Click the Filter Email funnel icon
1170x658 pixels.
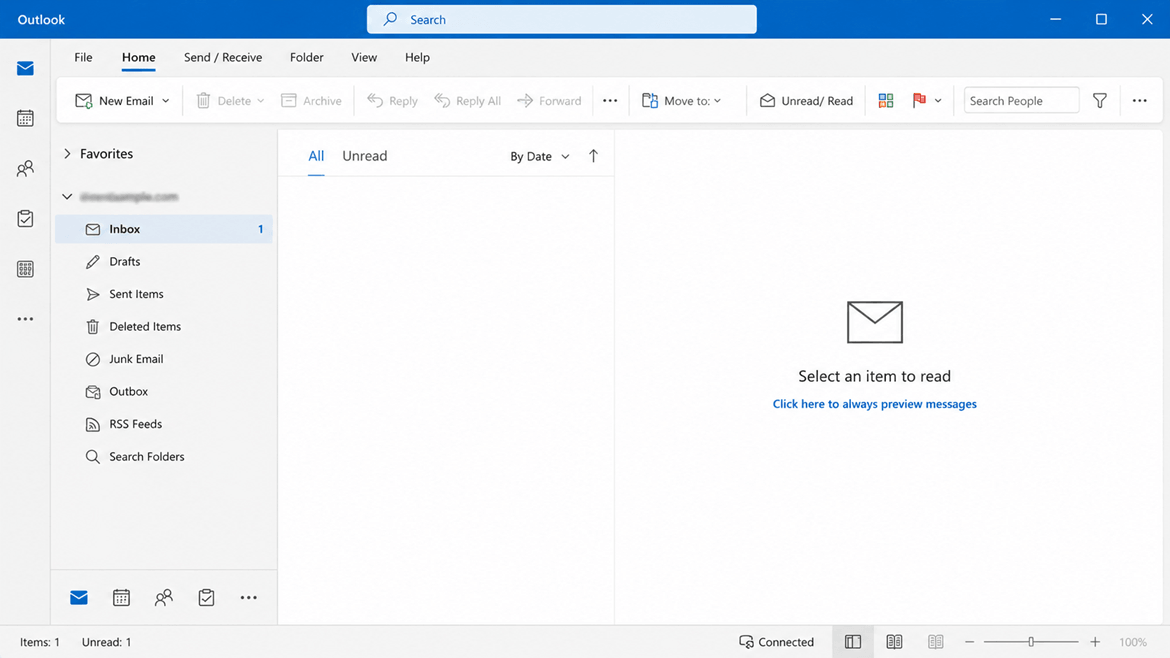1100,101
